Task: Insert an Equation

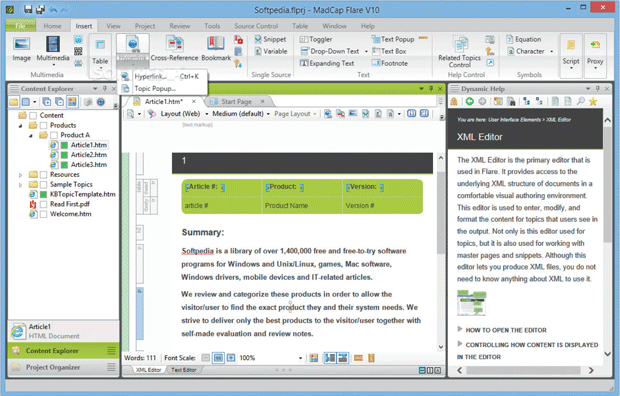Action: [x=524, y=39]
